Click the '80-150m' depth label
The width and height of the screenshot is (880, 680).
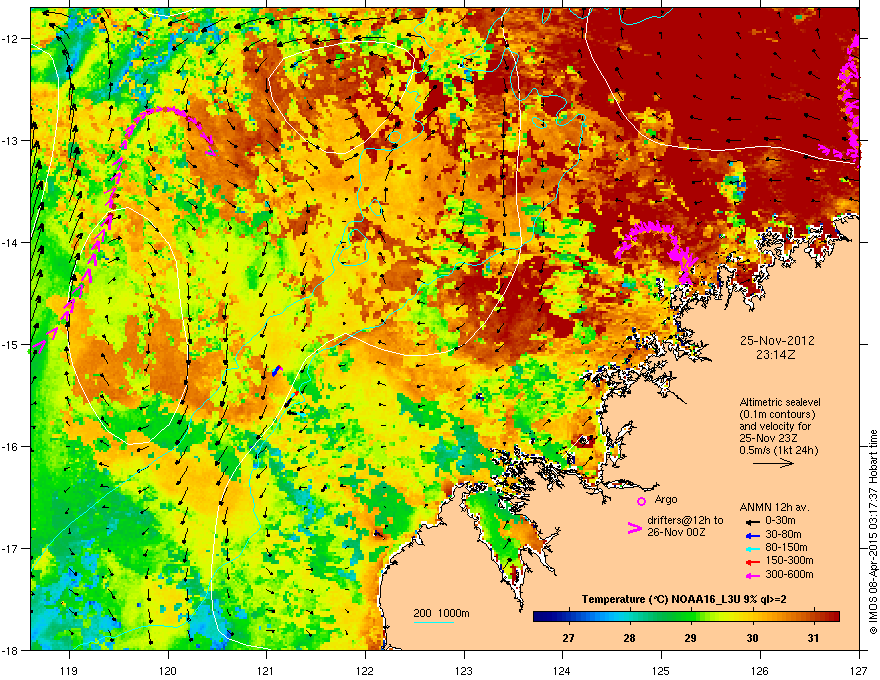click(786, 548)
